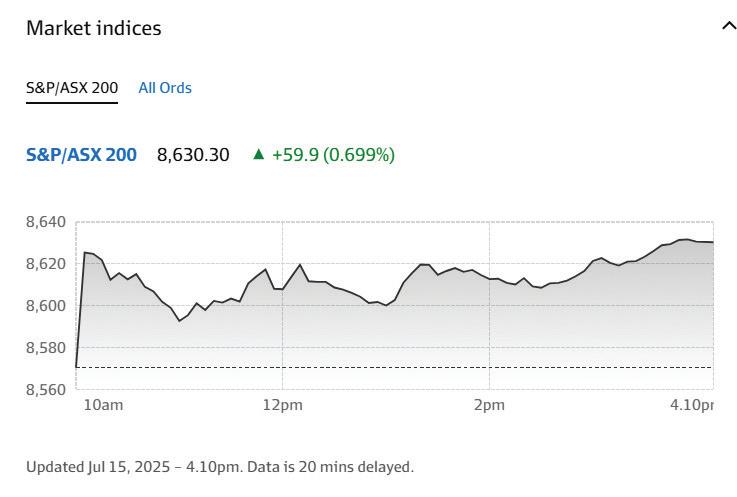Select the S&P/ASX 200 tab
Screen dimensions: 737x497
pyautogui.click(x=72, y=88)
